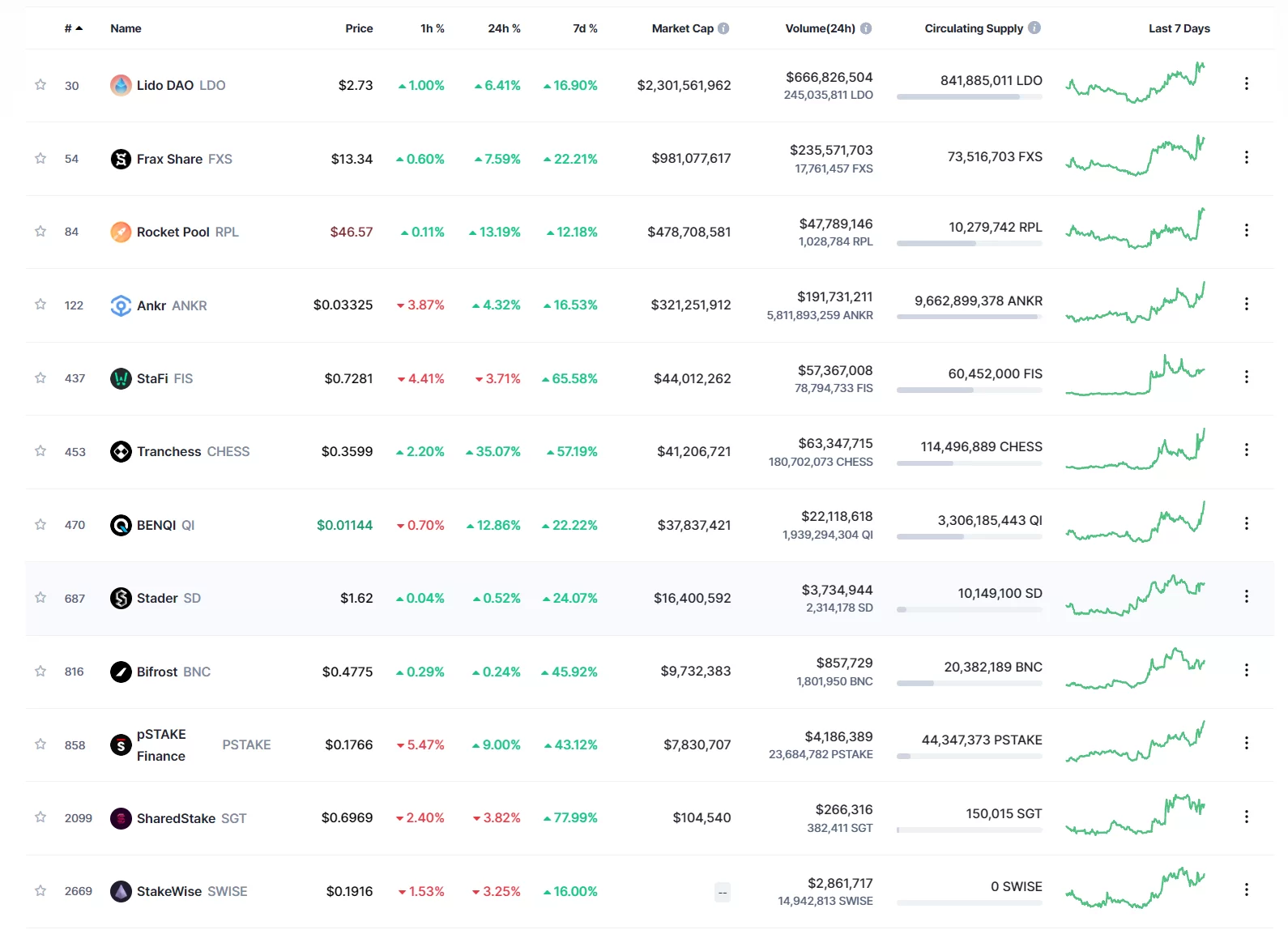Click the StaFi coin logo
This screenshot has height=930, width=1288.
(121, 378)
